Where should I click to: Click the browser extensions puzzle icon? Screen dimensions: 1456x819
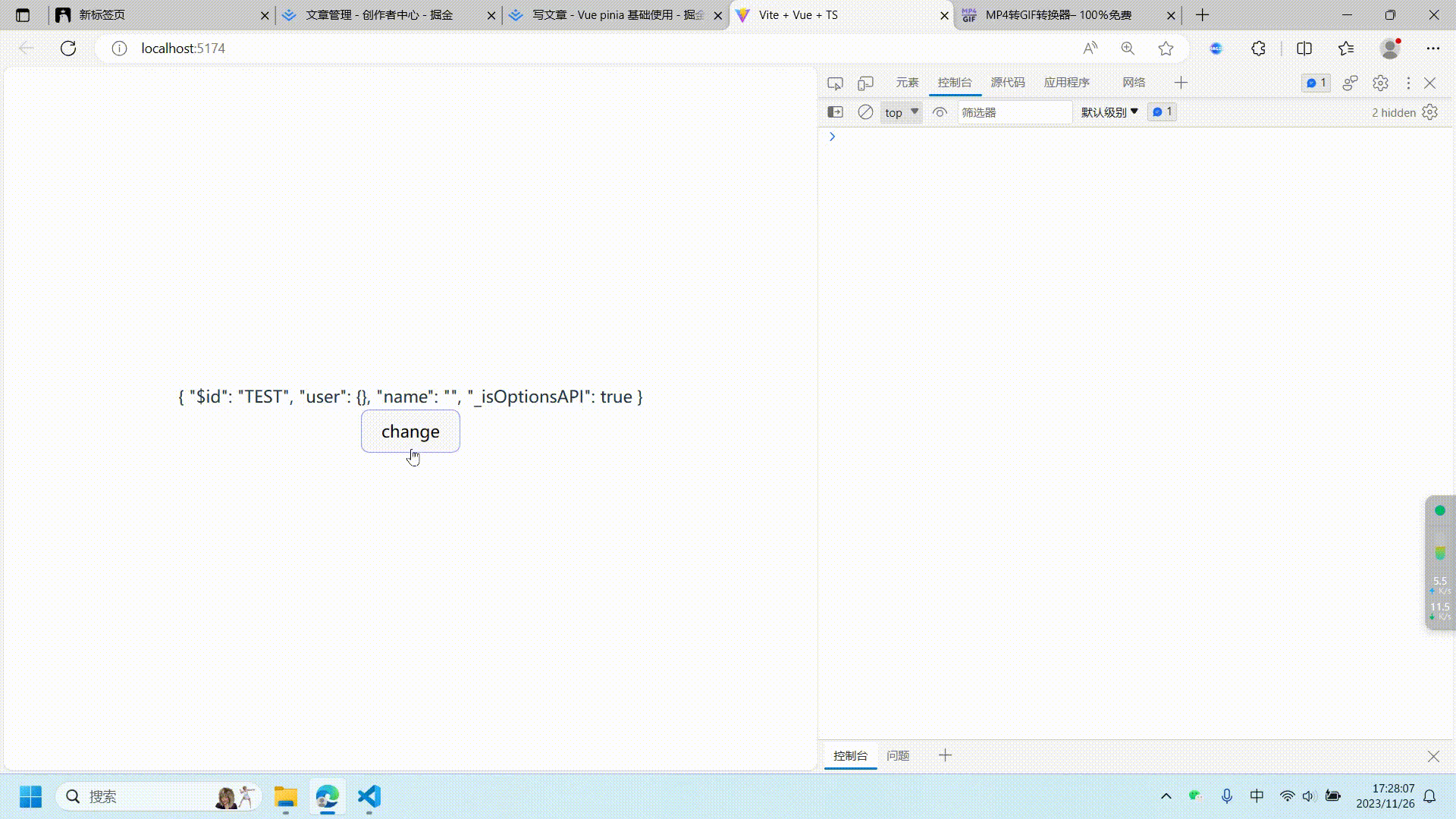tap(1258, 49)
